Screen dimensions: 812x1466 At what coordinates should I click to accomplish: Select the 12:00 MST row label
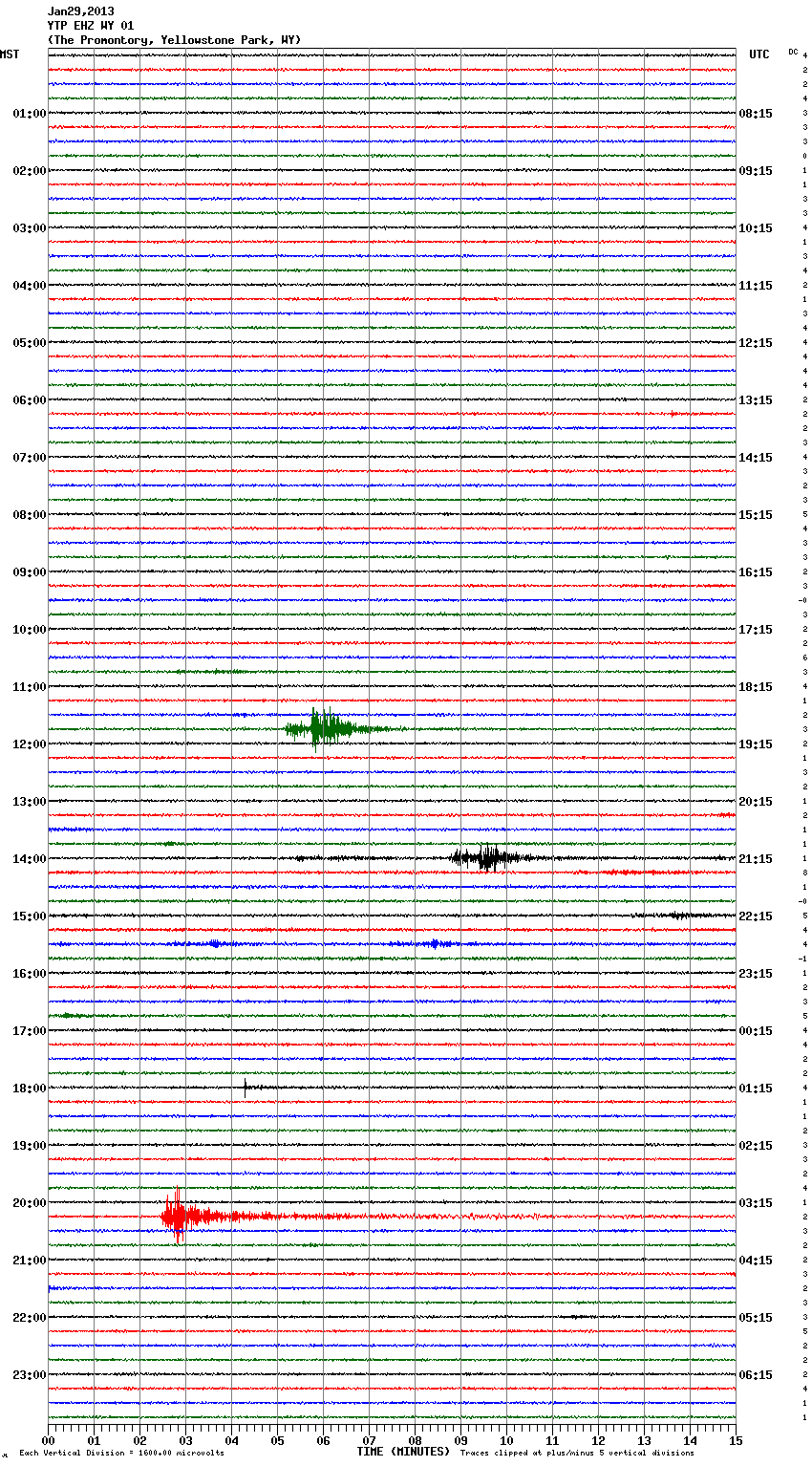(x=29, y=744)
